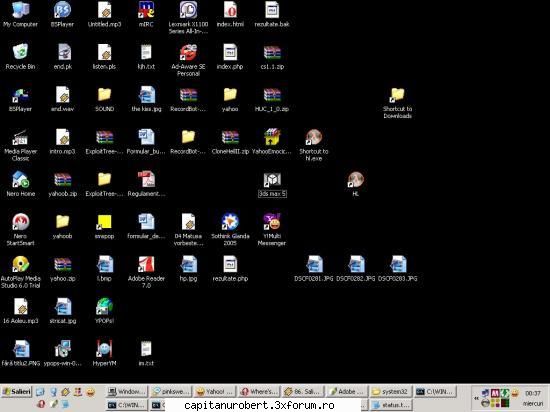Select the yahoo folder icon

230,94
